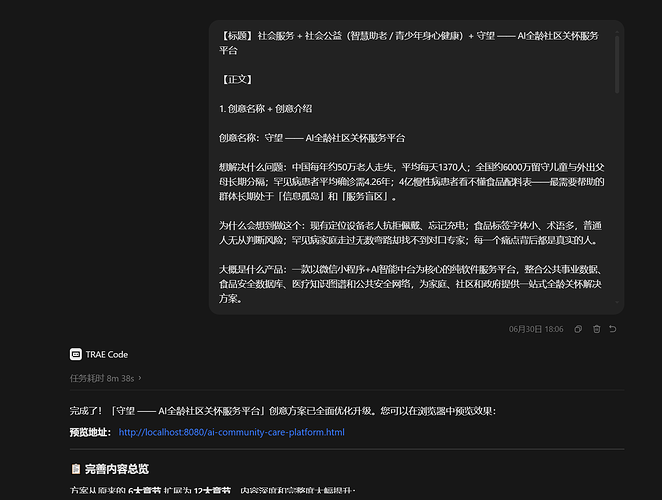Click the line 1. 创意名称 + 创意介绍
The width and height of the screenshot is (662, 500).
[x=266, y=109]
